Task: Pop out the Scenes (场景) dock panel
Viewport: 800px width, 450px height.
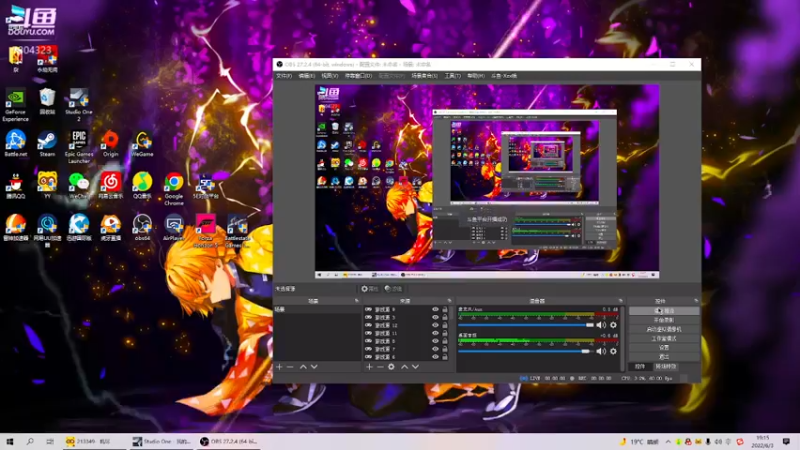Action: pyautogui.click(x=357, y=301)
